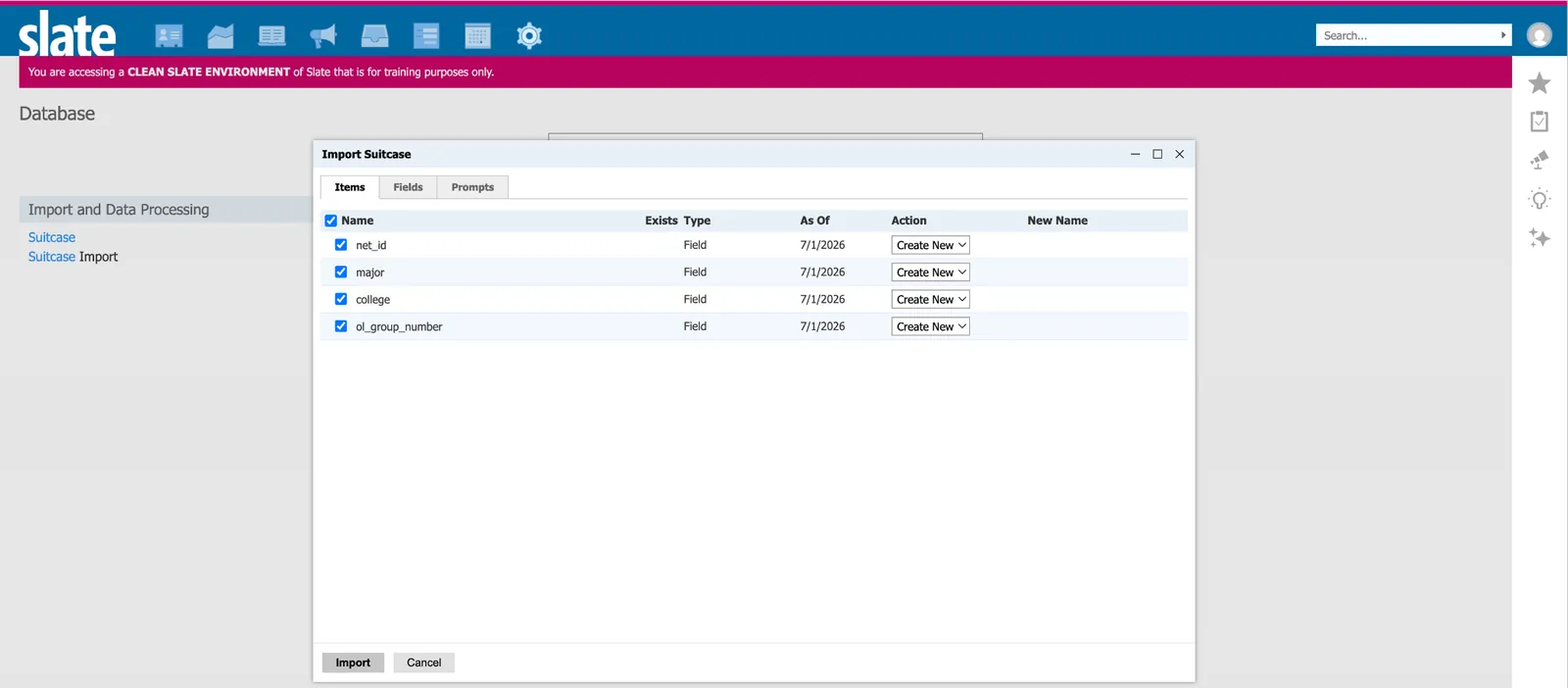This screenshot has width=1568, height=688.
Task: Uncheck the net_id checkbox
Action: 341,245
